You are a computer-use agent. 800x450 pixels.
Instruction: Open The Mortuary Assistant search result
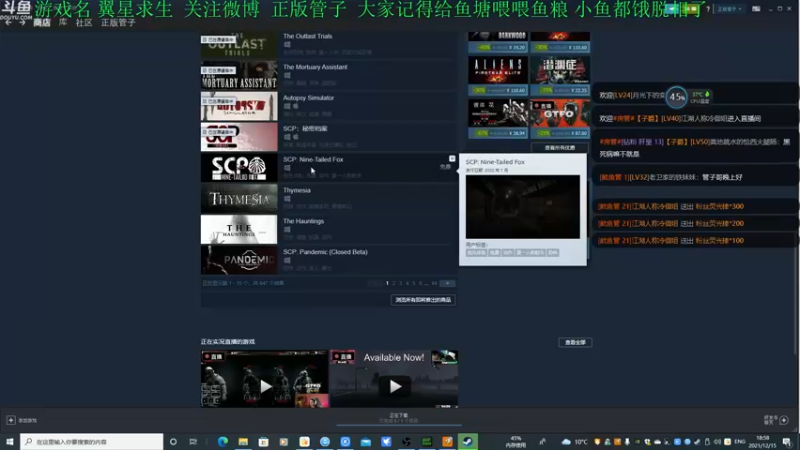point(329,75)
